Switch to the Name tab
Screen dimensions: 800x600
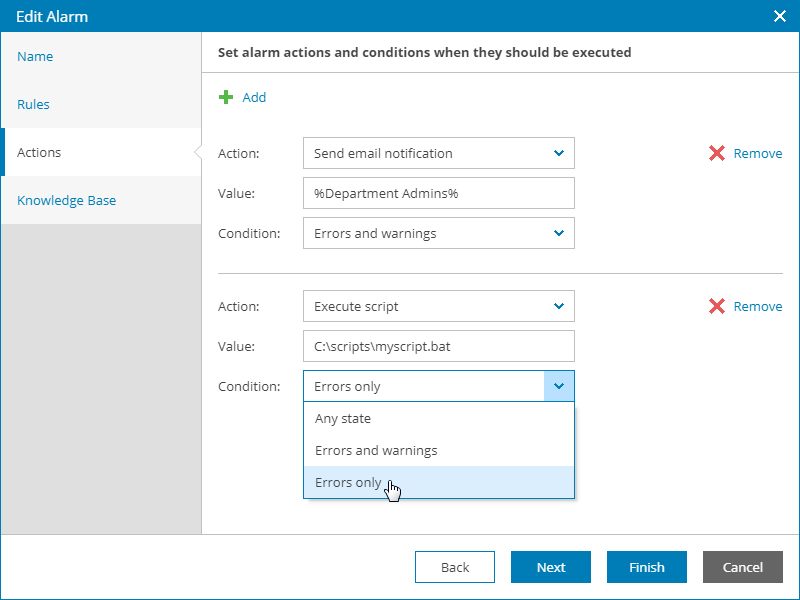(35, 57)
